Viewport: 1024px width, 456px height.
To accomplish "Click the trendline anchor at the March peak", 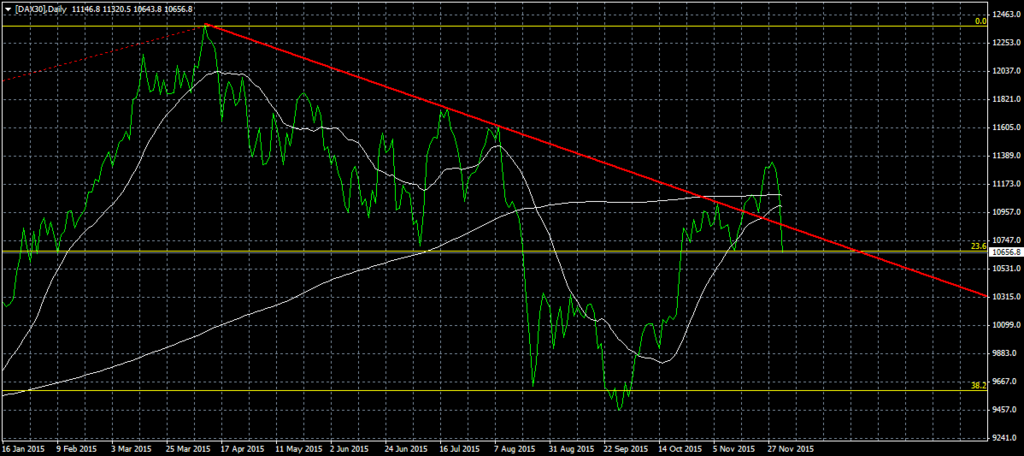I will (205, 24).
